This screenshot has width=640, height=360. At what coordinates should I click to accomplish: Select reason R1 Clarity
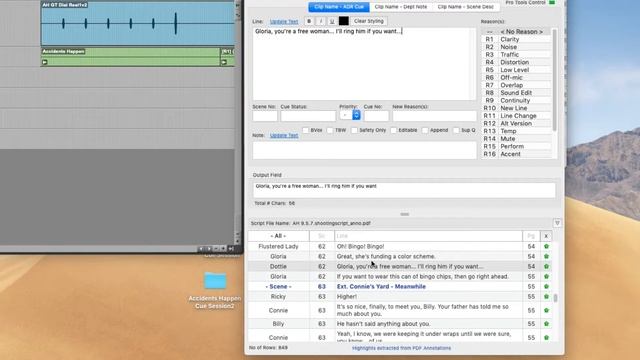pyautogui.click(x=516, y=39)
